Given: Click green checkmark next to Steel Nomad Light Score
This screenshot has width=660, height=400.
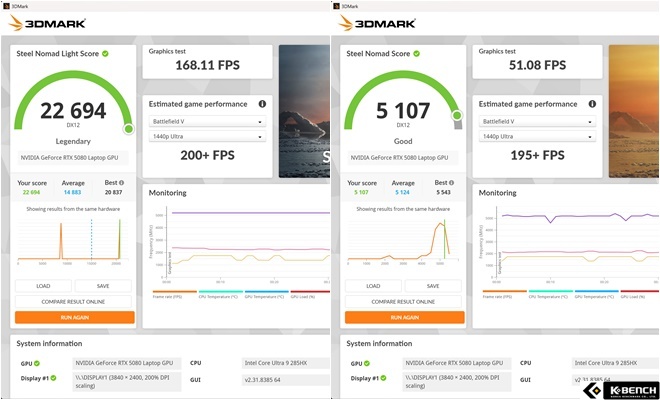Looking at the screenshot, I should pos(105,53).
